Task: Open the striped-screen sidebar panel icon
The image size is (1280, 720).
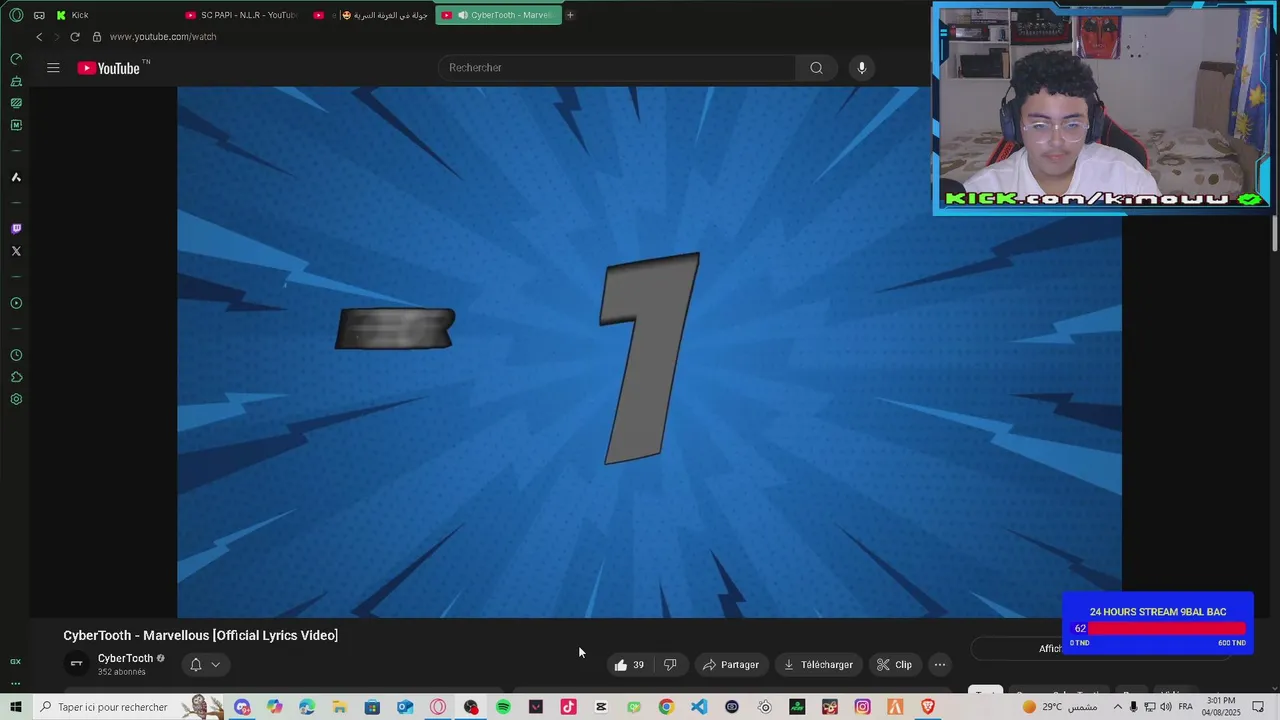Action: click(x=16, y=103)
